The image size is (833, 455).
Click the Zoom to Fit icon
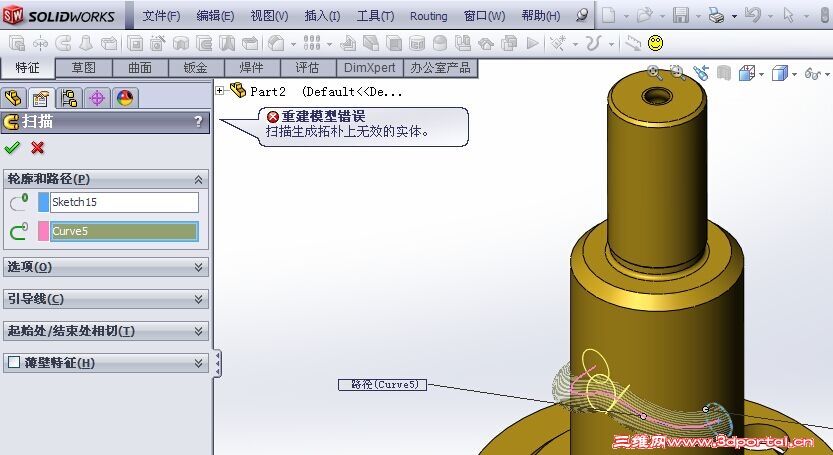(654, 73)
